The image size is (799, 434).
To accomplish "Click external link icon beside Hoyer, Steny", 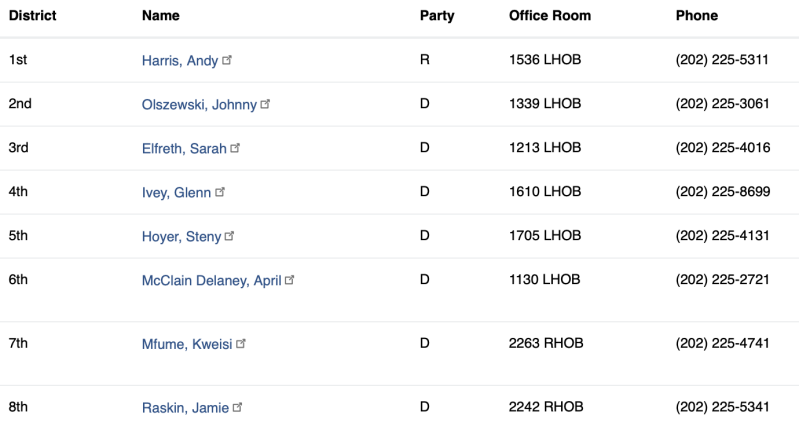I will (230, 236).
